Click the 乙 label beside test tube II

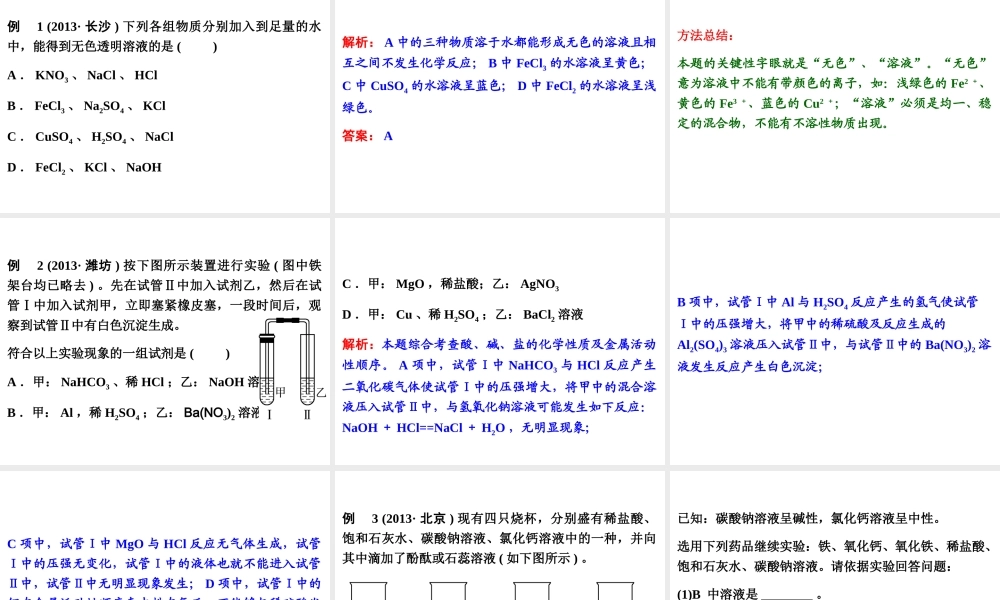coord(321,392)
